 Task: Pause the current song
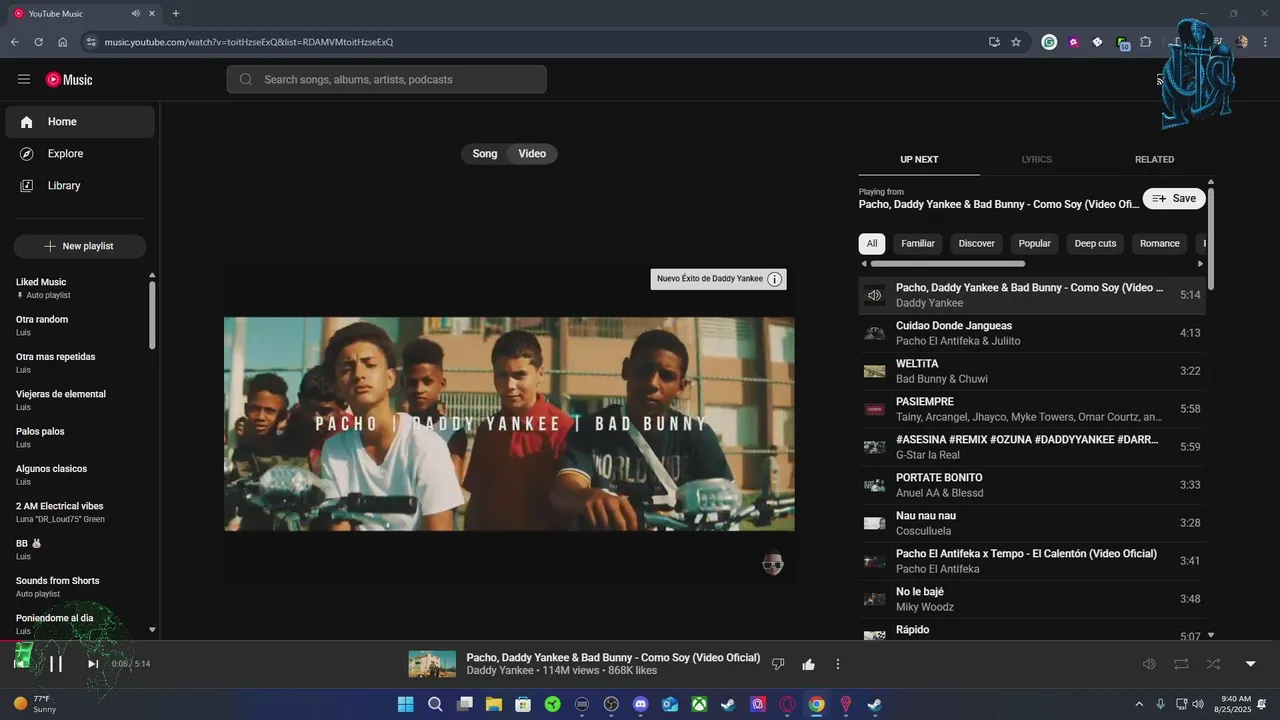click(x=56, y=663)
